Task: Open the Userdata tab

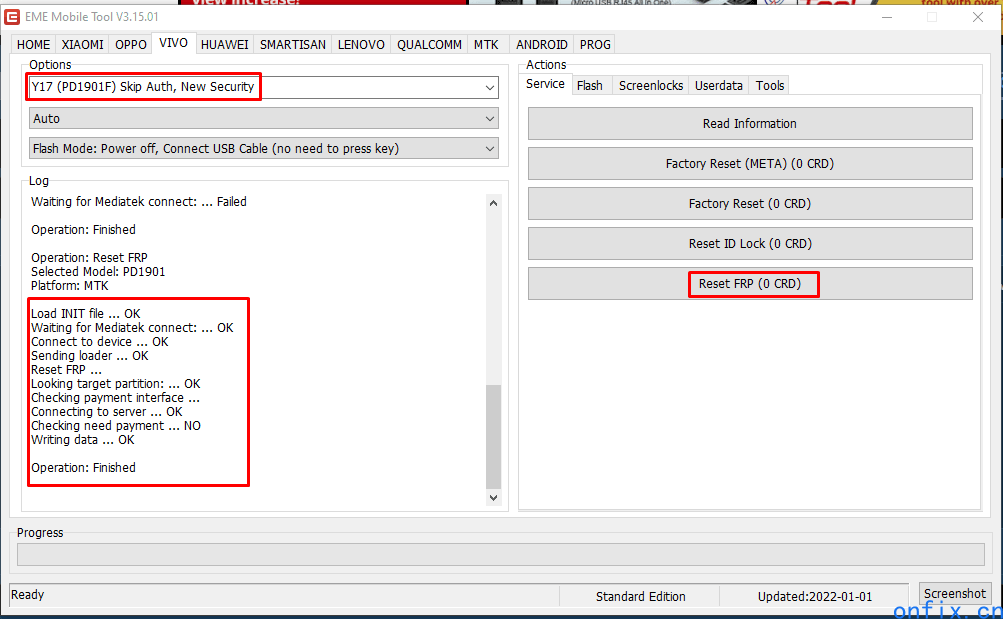Action: pos(719,86)
